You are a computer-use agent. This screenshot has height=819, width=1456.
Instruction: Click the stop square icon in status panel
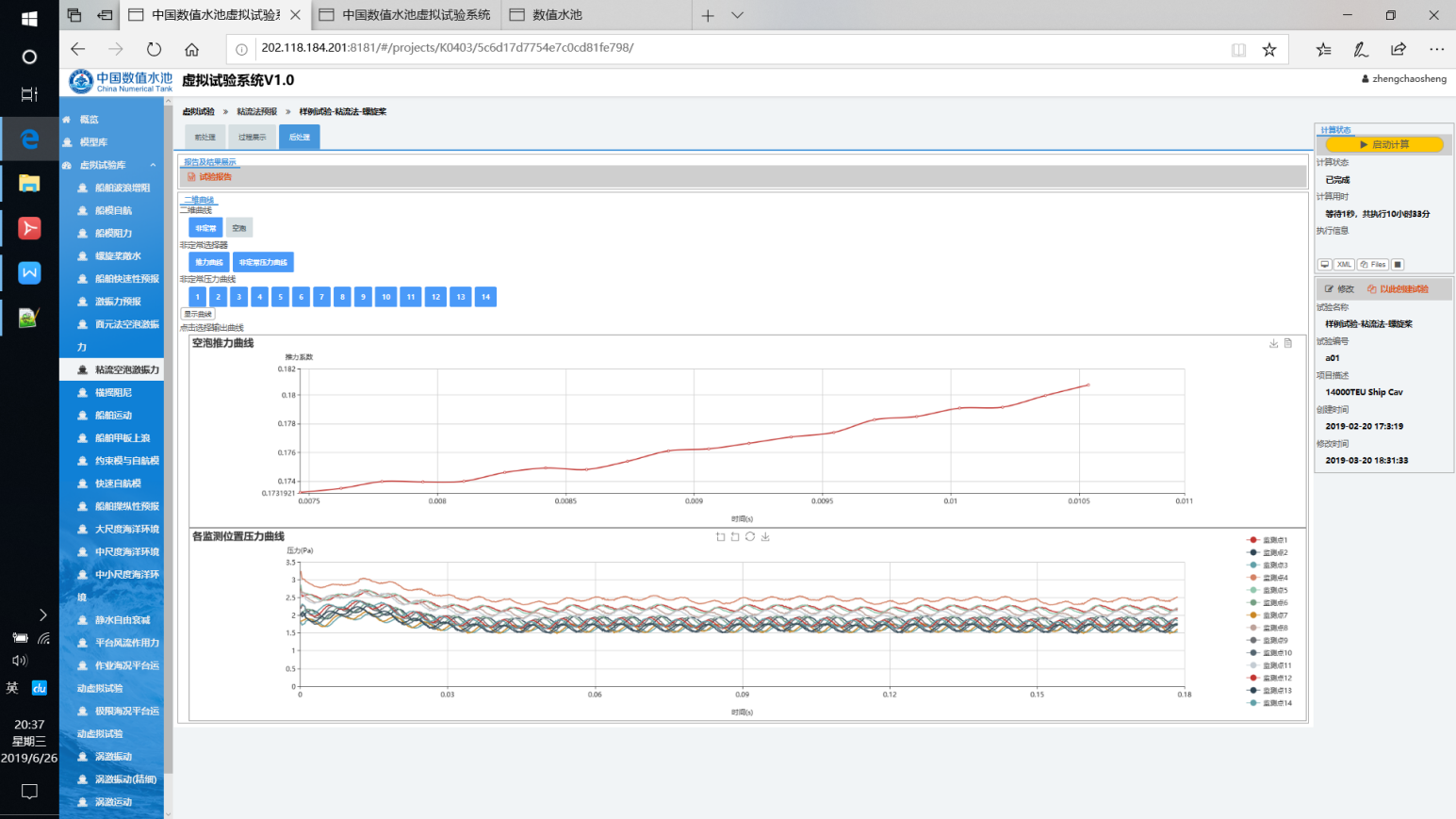[1398, 265]
